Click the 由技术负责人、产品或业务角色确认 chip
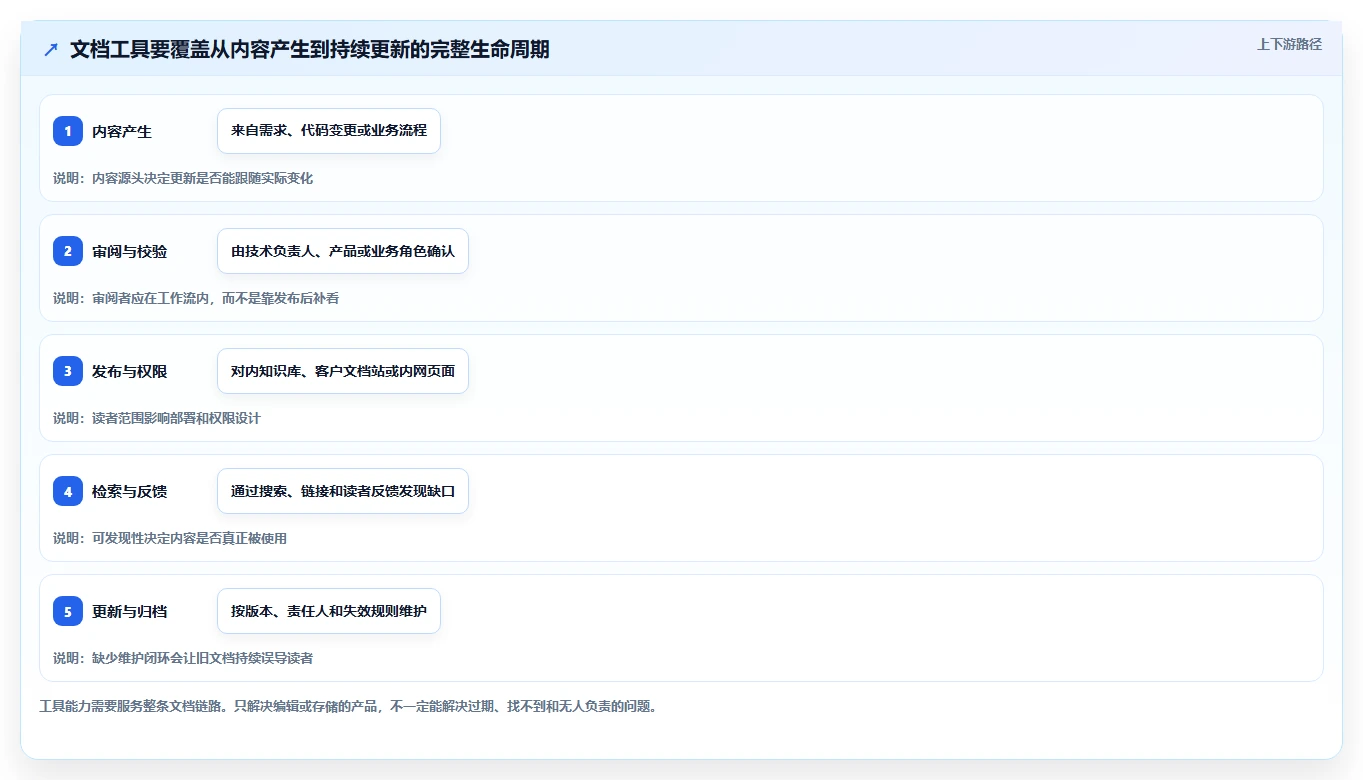Image resolution: width=1363 pixels, height=780 pixels. pos(343,251)
